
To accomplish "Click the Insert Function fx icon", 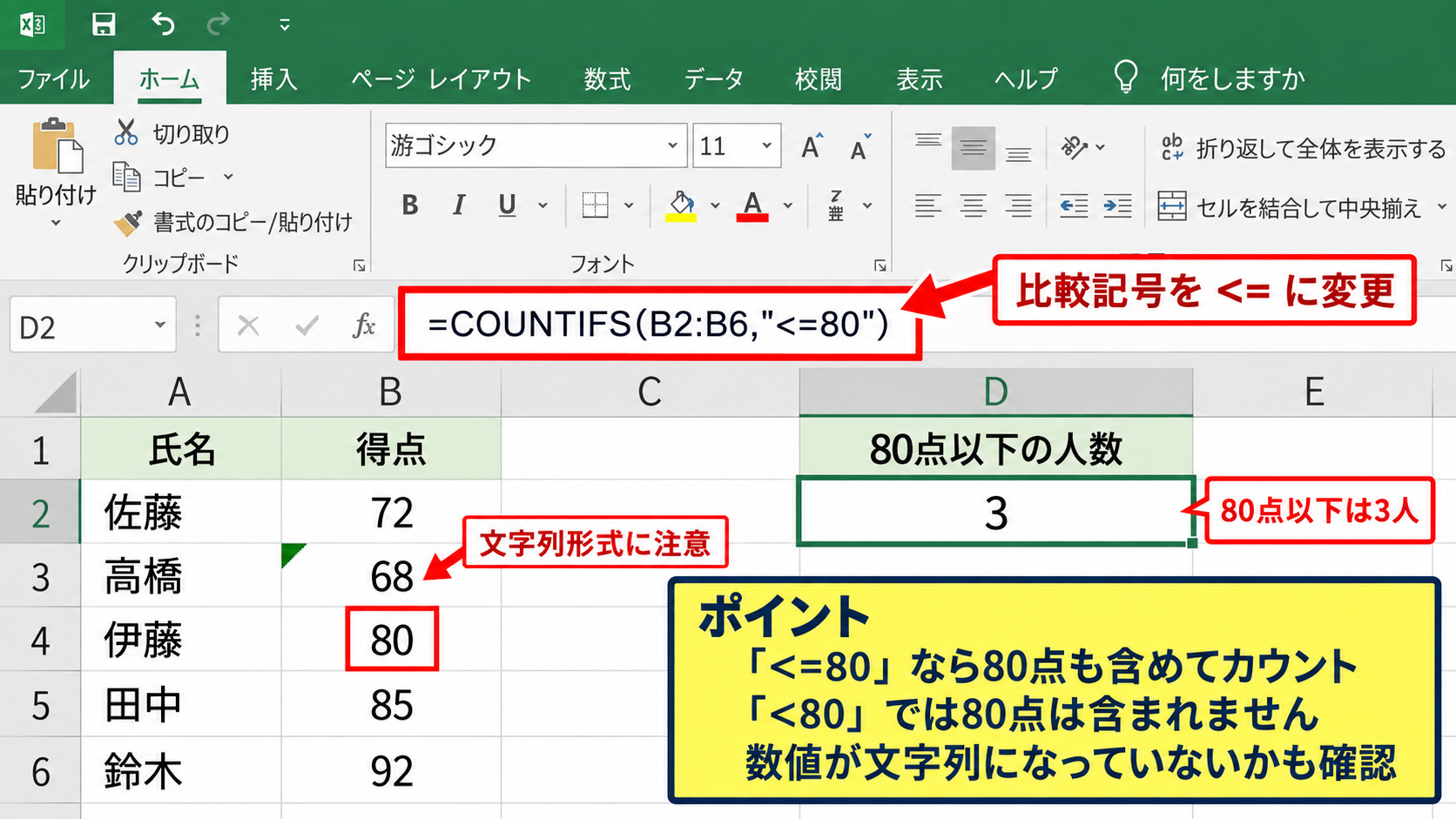I will (364, 326).
